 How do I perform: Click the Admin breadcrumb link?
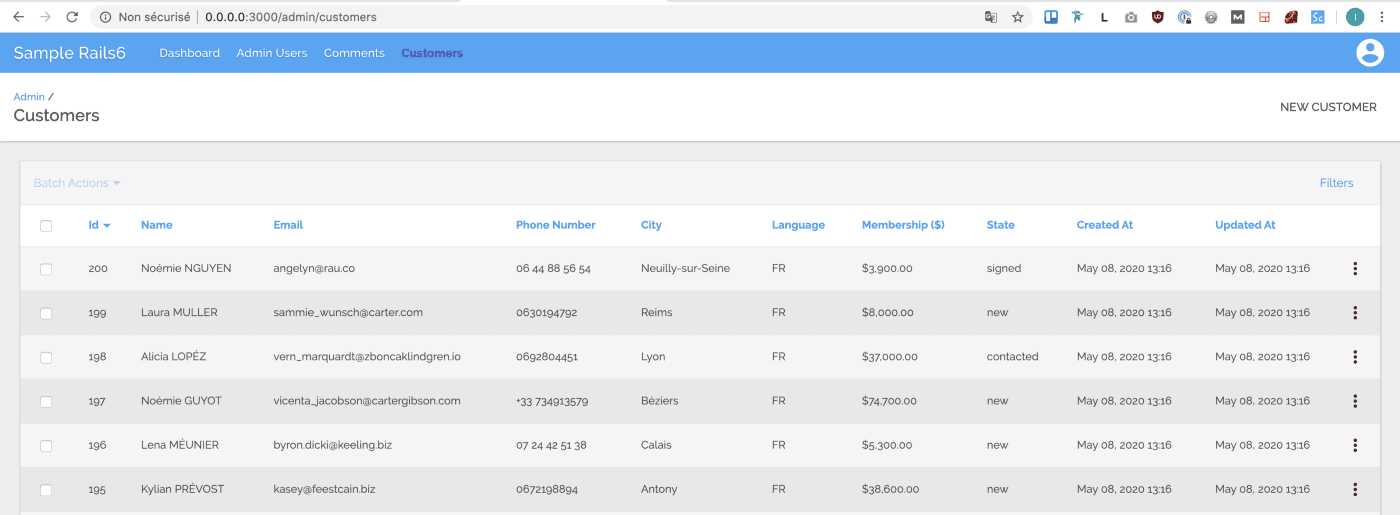[29, 97]
